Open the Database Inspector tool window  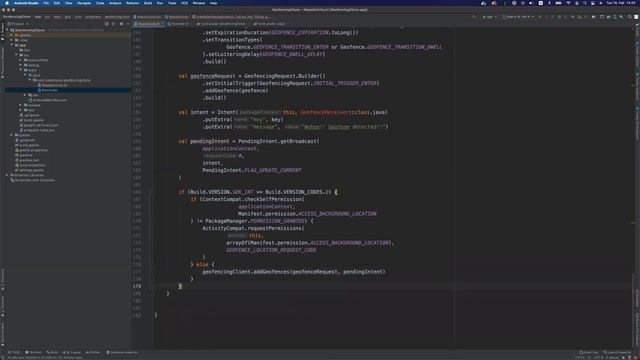point(122,352)
